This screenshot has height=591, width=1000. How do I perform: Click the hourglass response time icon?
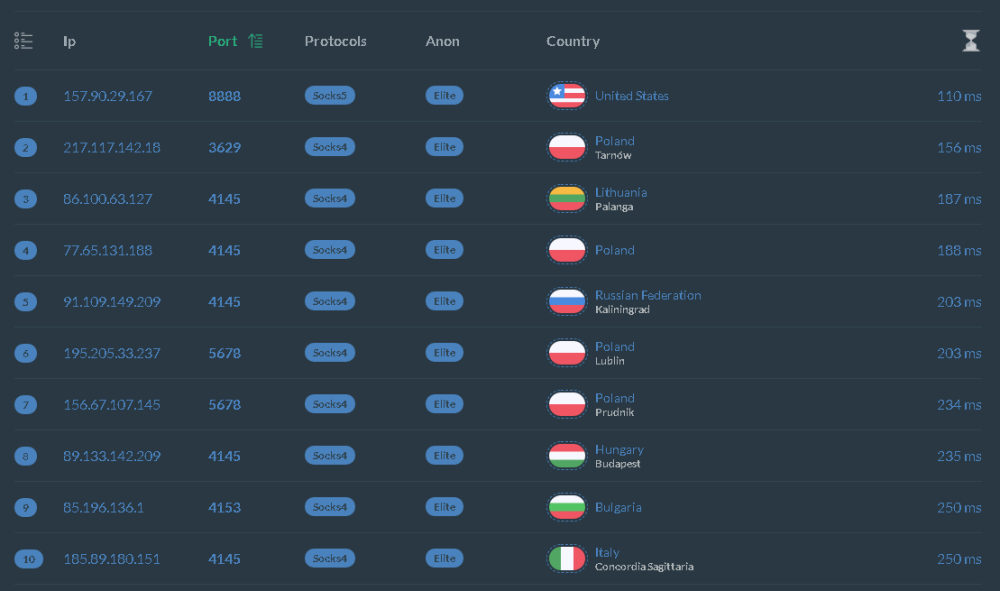coord(970,41)
